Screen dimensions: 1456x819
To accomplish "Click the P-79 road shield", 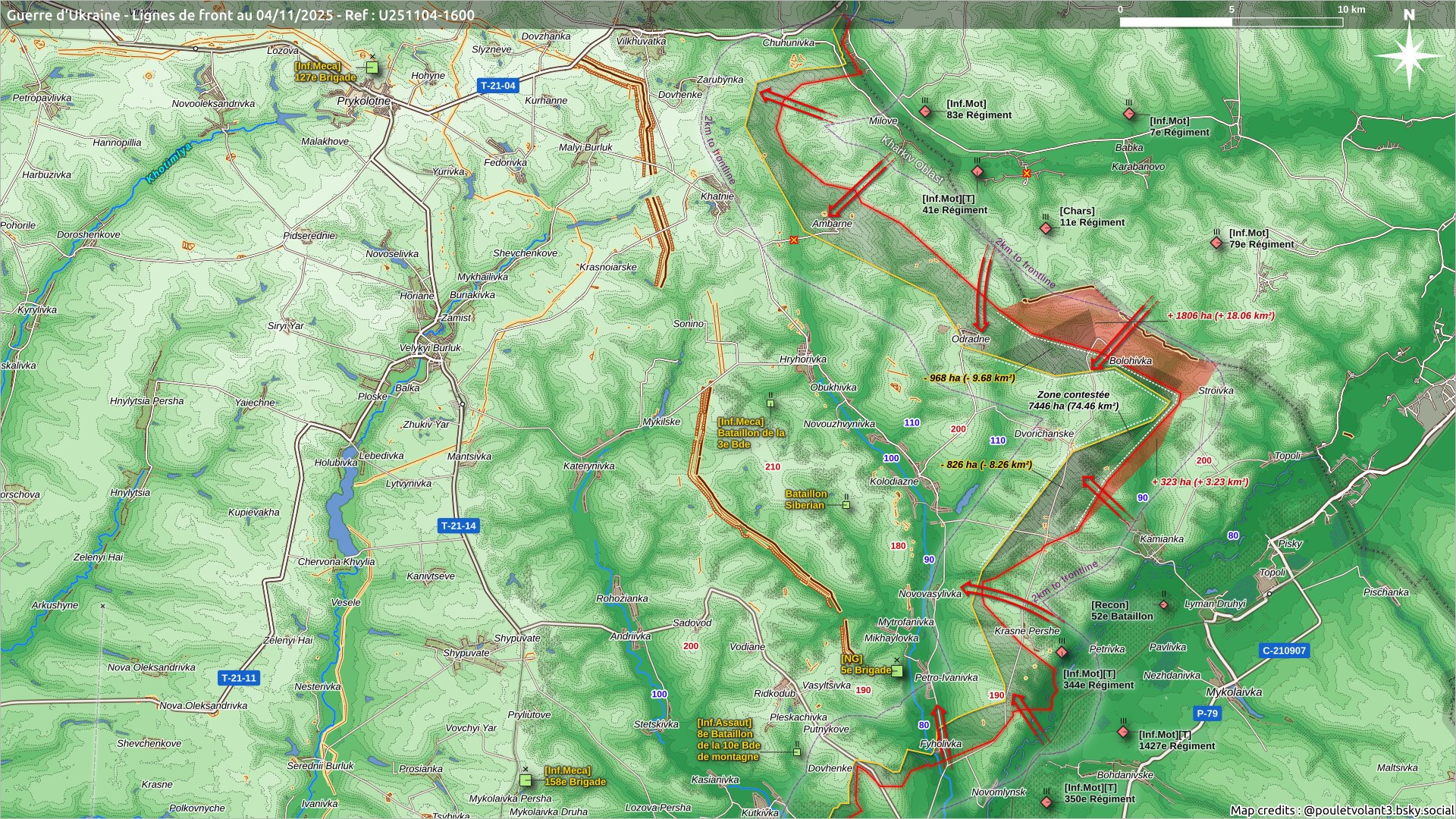I will coord(1207,714).
